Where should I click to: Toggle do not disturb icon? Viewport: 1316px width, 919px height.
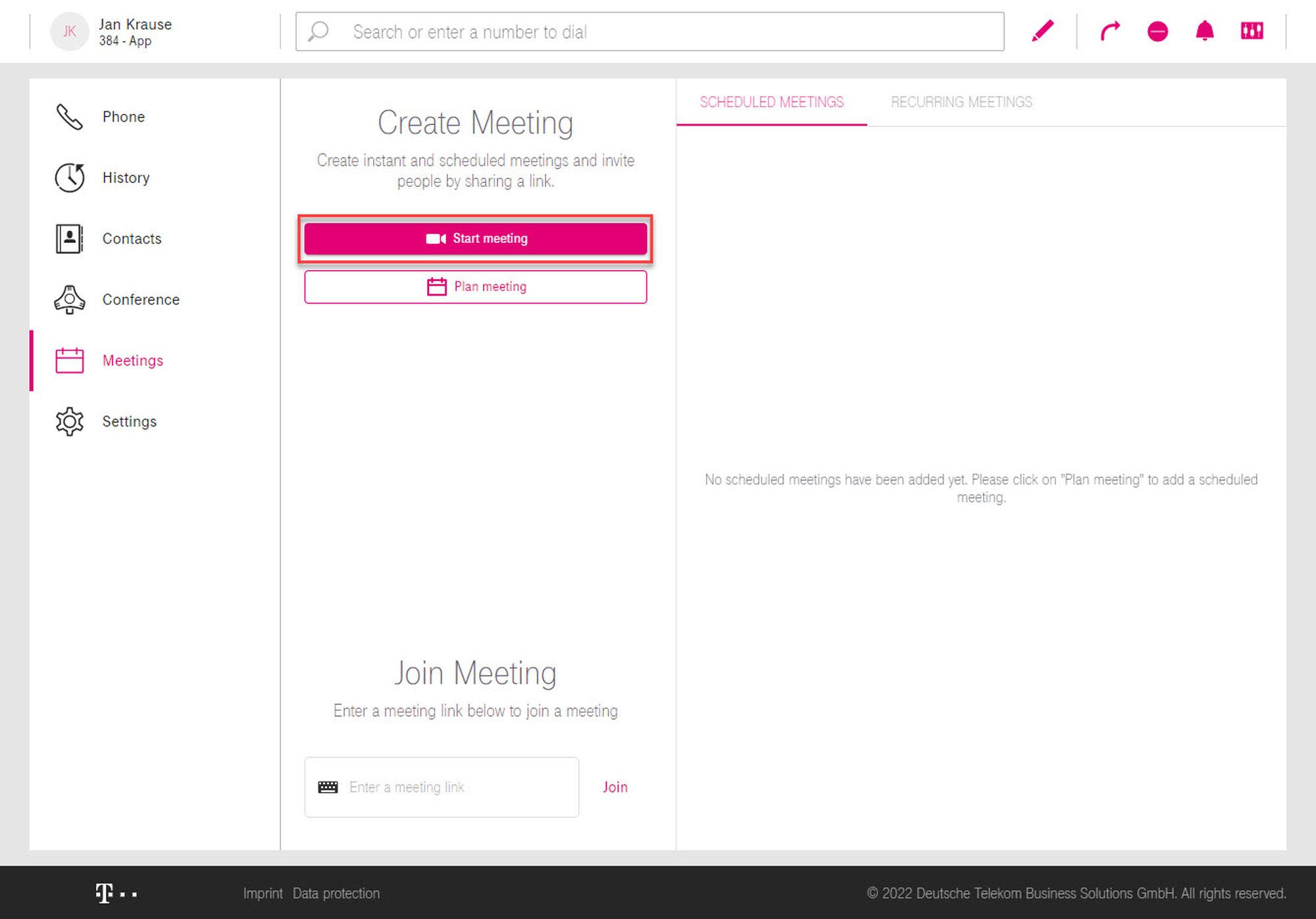(x=1157, y=31)
